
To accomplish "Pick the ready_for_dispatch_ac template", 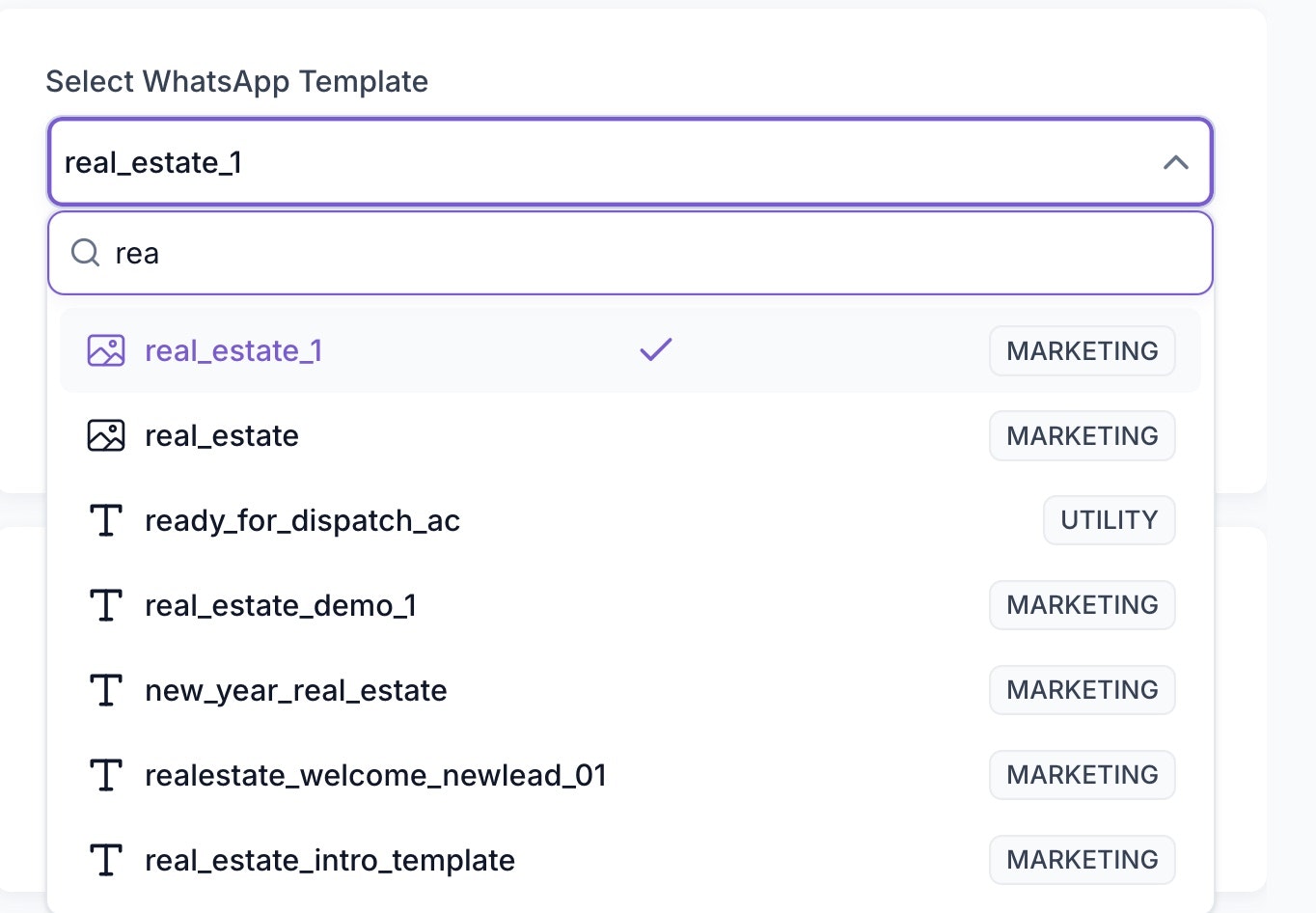I will (x=630, y=520).
